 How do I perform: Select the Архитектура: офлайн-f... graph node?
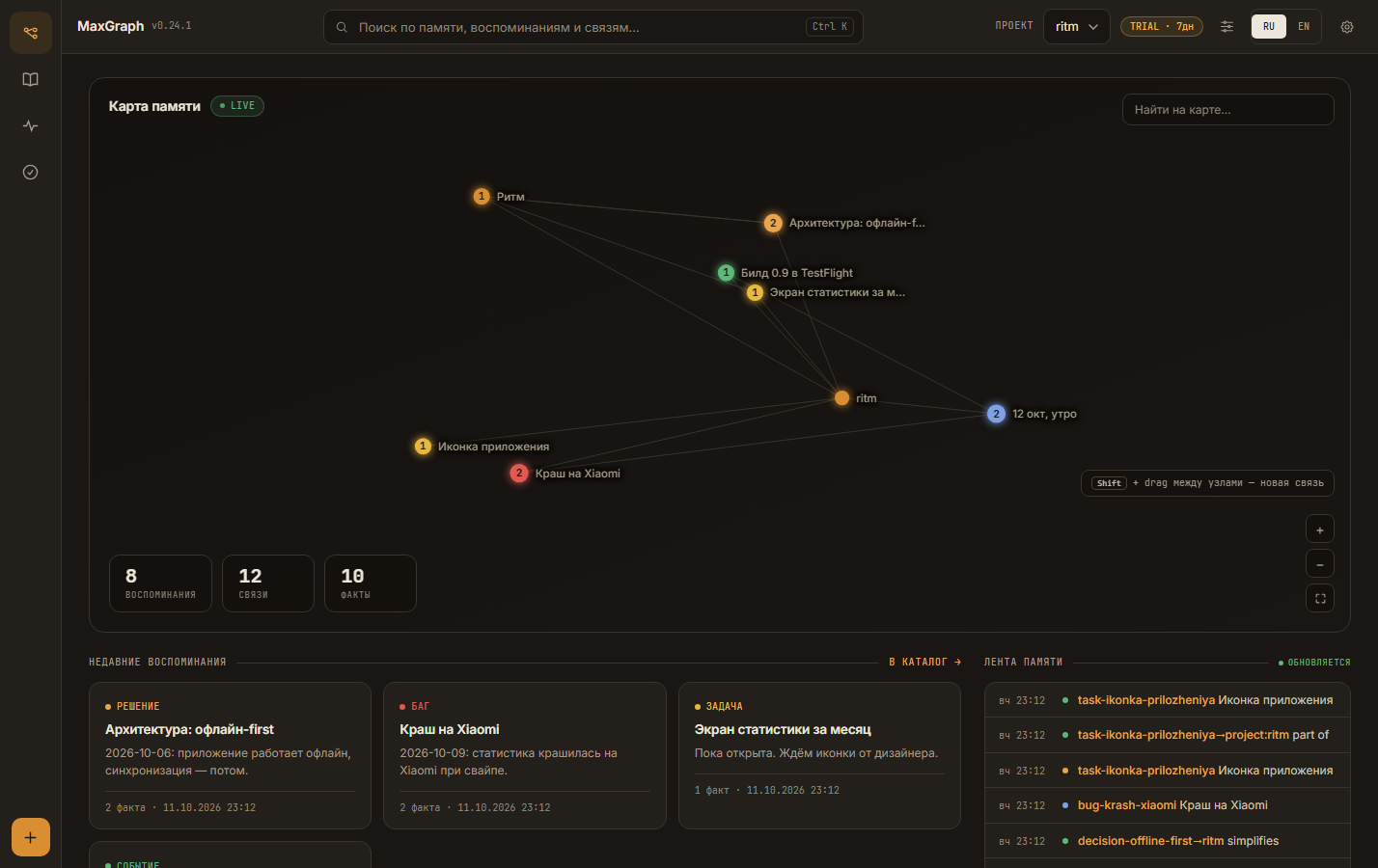point(773,223)
